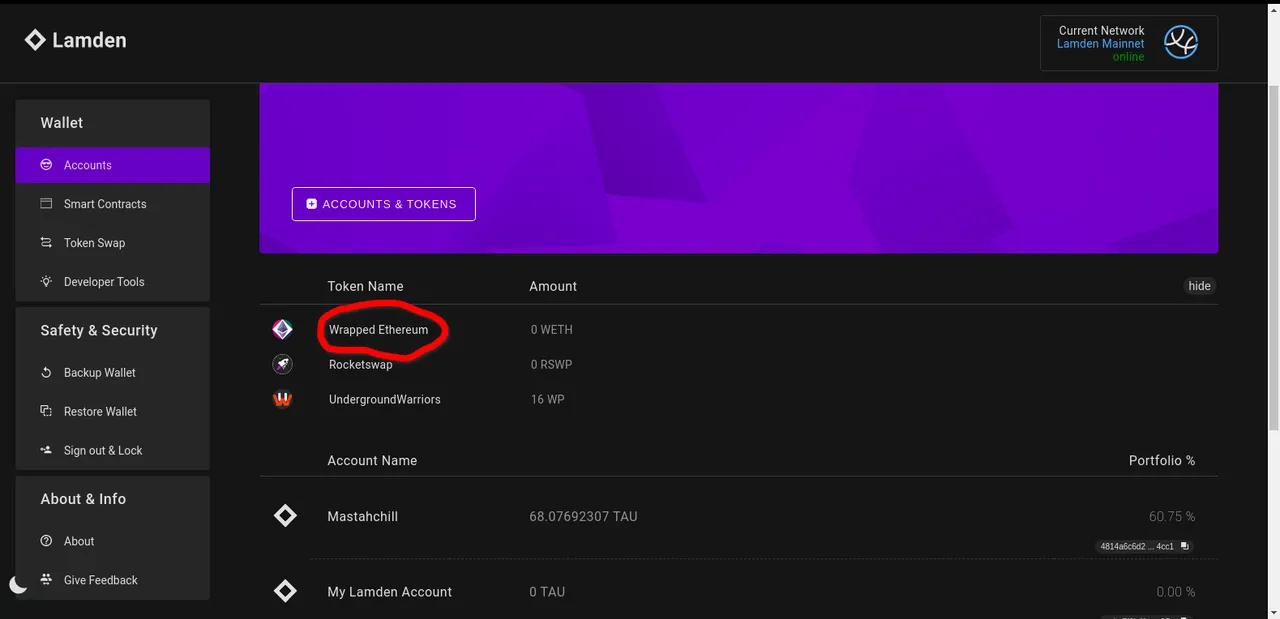Click the Give Feedback people icon

pyautogui.click(x=46, y=580)
